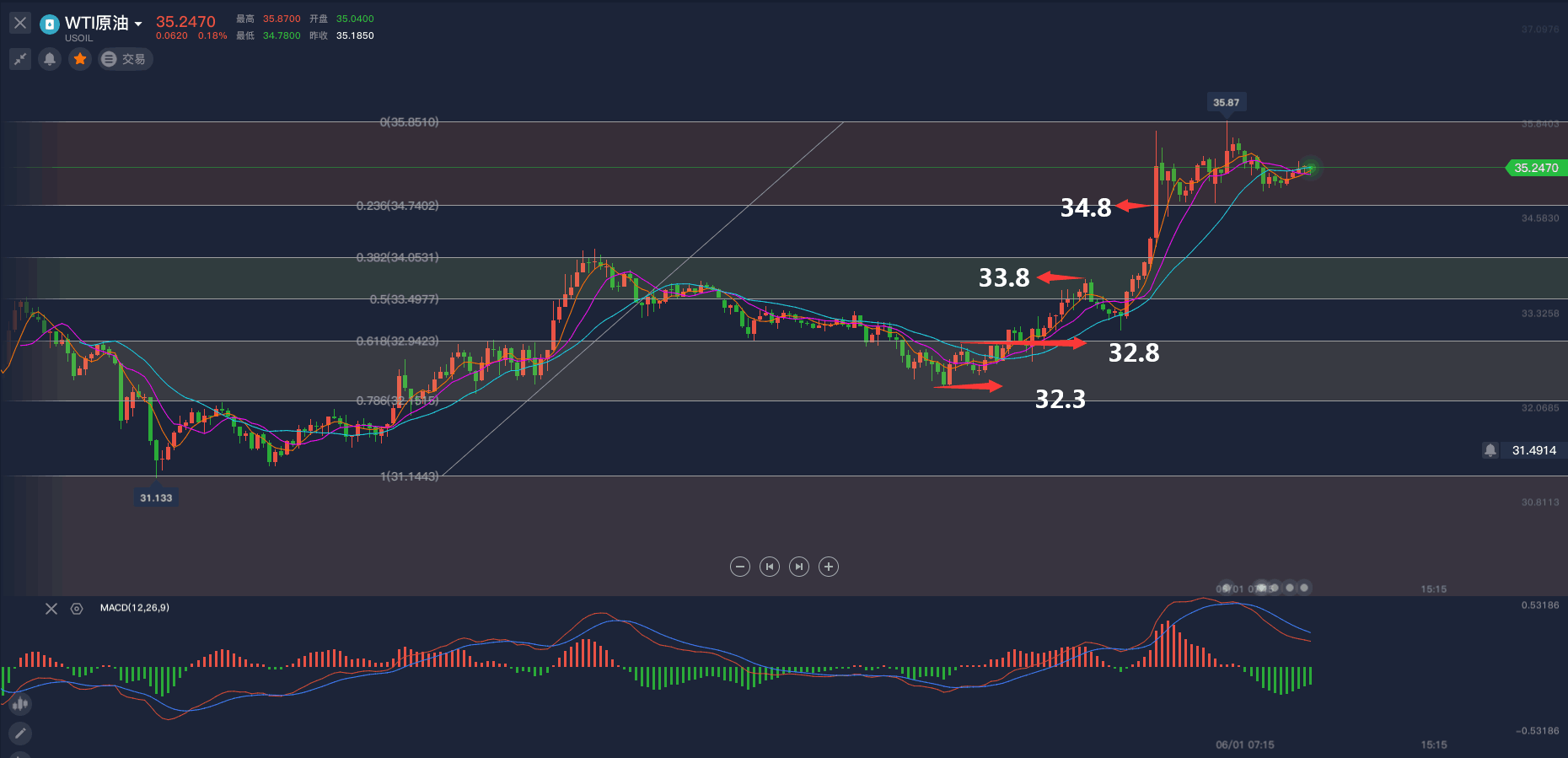Open MACD indicator settings hexagon icon
Viewport: 1568px width, 758px height.
(77, 609)
